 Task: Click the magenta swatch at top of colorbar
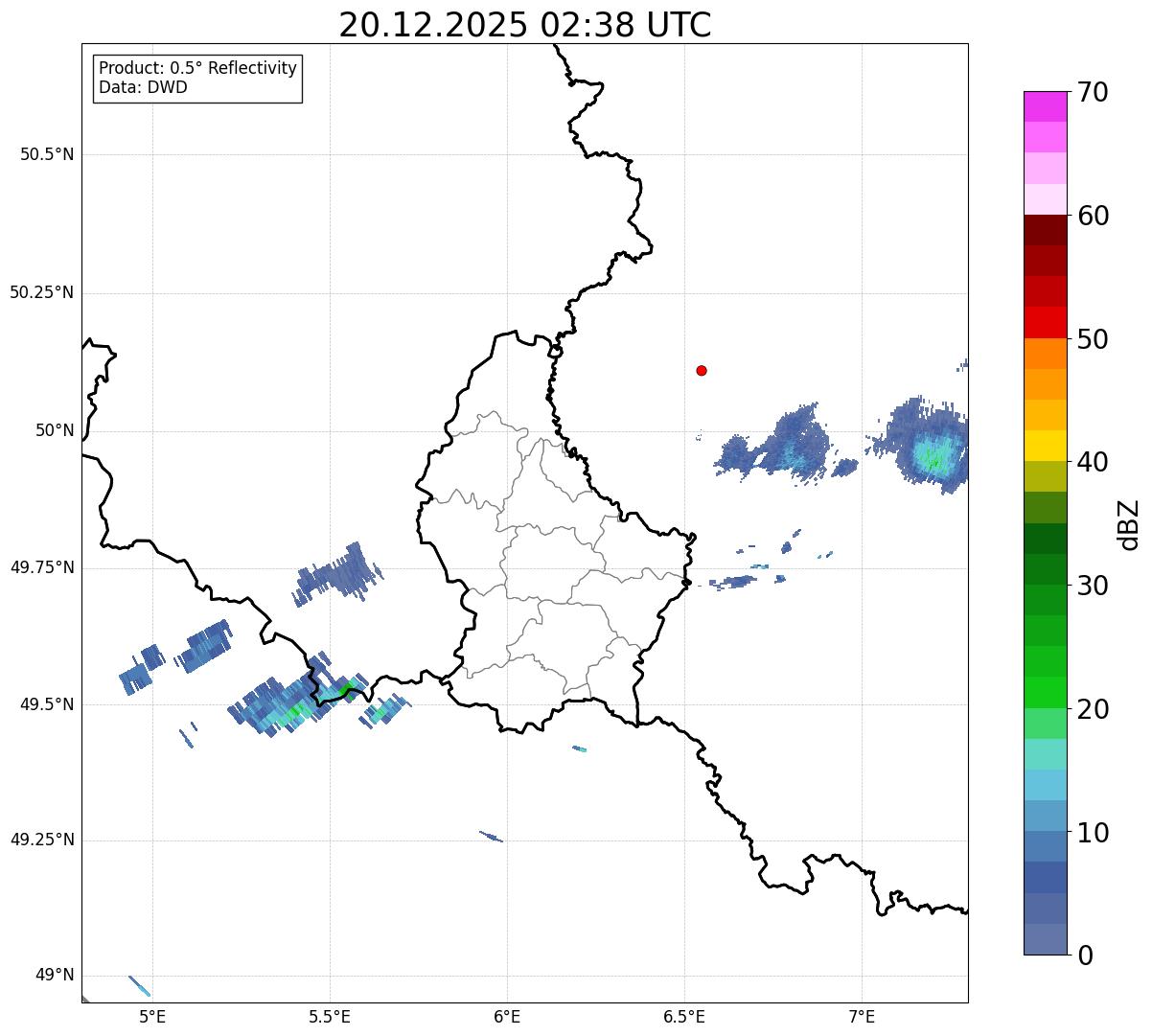pyautogui.click(x=1046, y=106)
